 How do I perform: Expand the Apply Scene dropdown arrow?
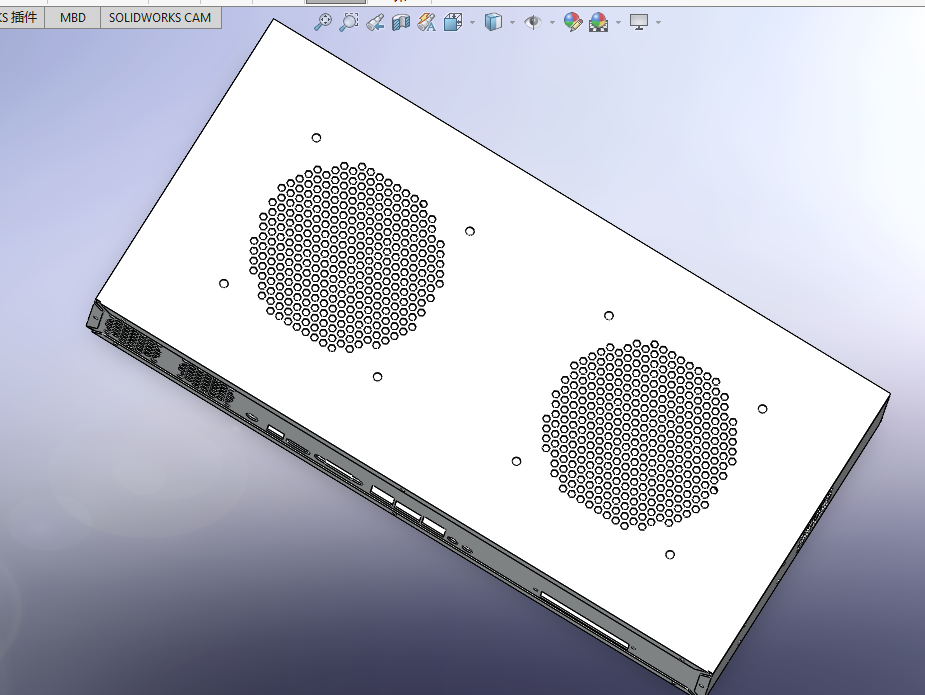(x=618, y=22)
